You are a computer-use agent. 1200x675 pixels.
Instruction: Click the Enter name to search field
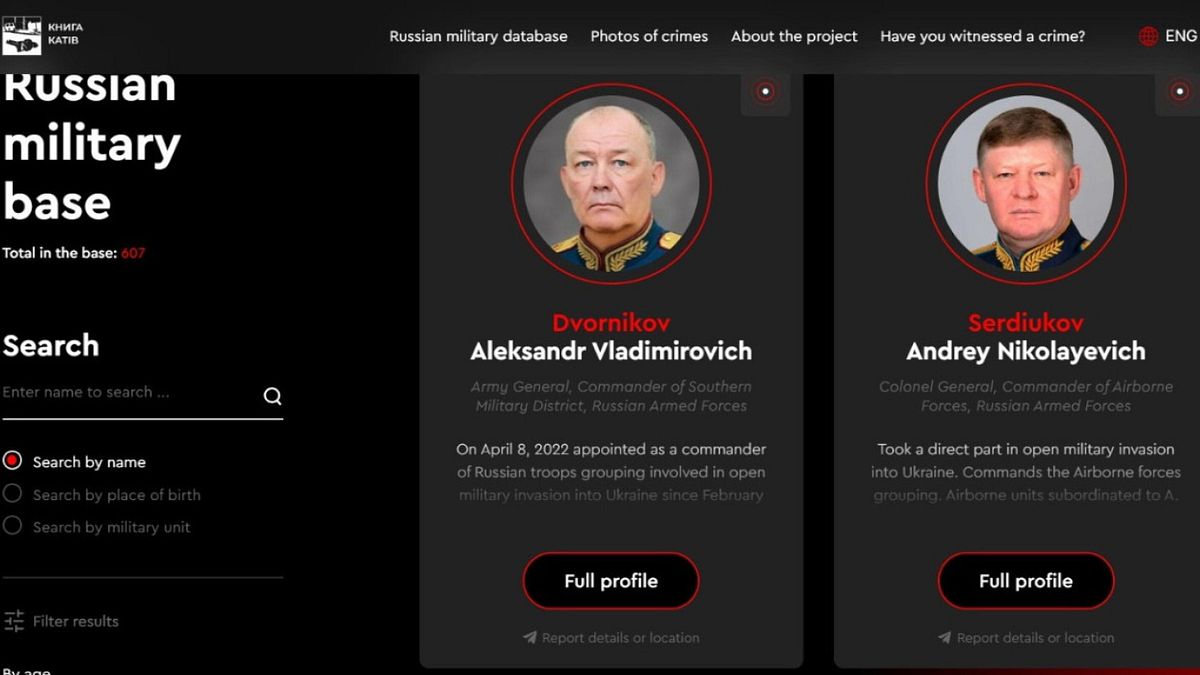tap(130, 393)
